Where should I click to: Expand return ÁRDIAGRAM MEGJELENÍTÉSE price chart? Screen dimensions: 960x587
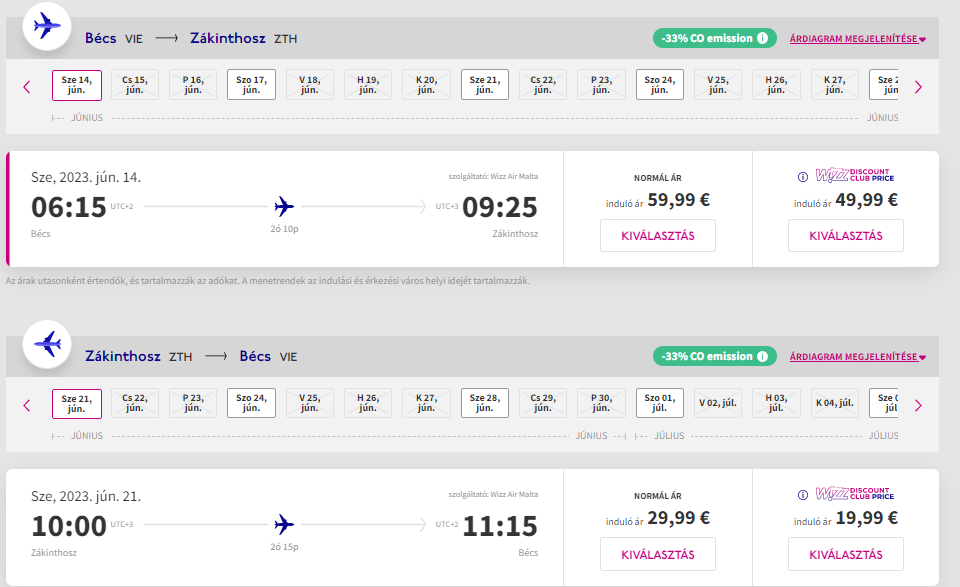(857, 357)
